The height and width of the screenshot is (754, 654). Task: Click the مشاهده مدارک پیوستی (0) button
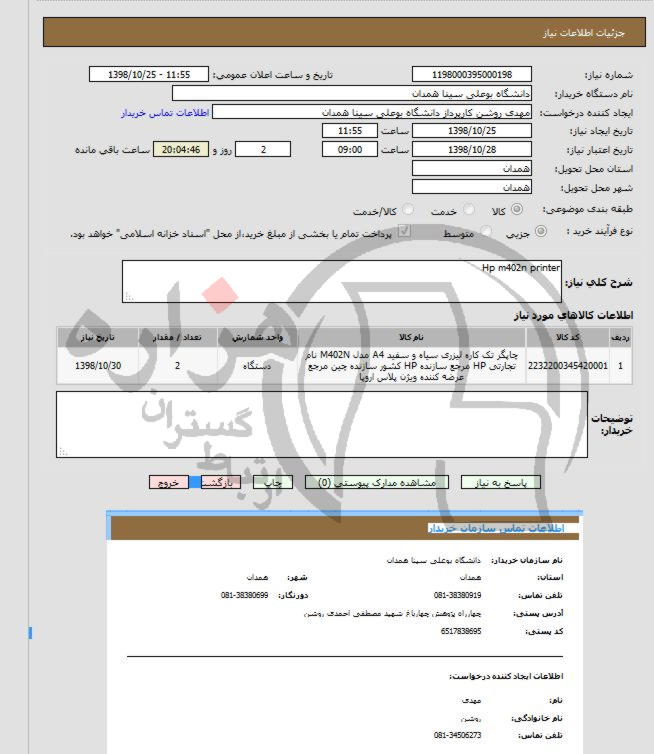[x=377, y=482]
